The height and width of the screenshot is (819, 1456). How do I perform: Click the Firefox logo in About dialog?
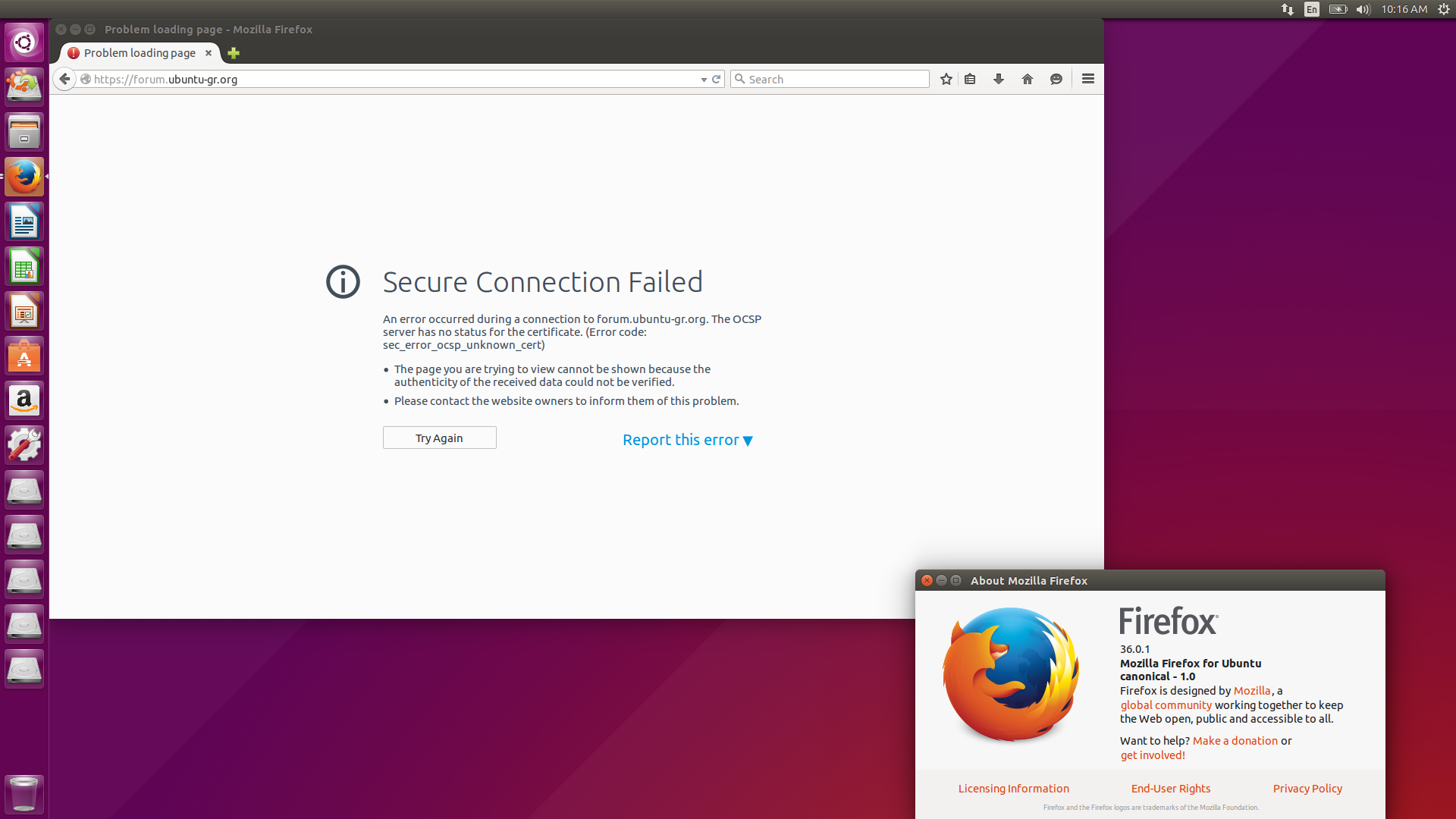point(1011,674)
